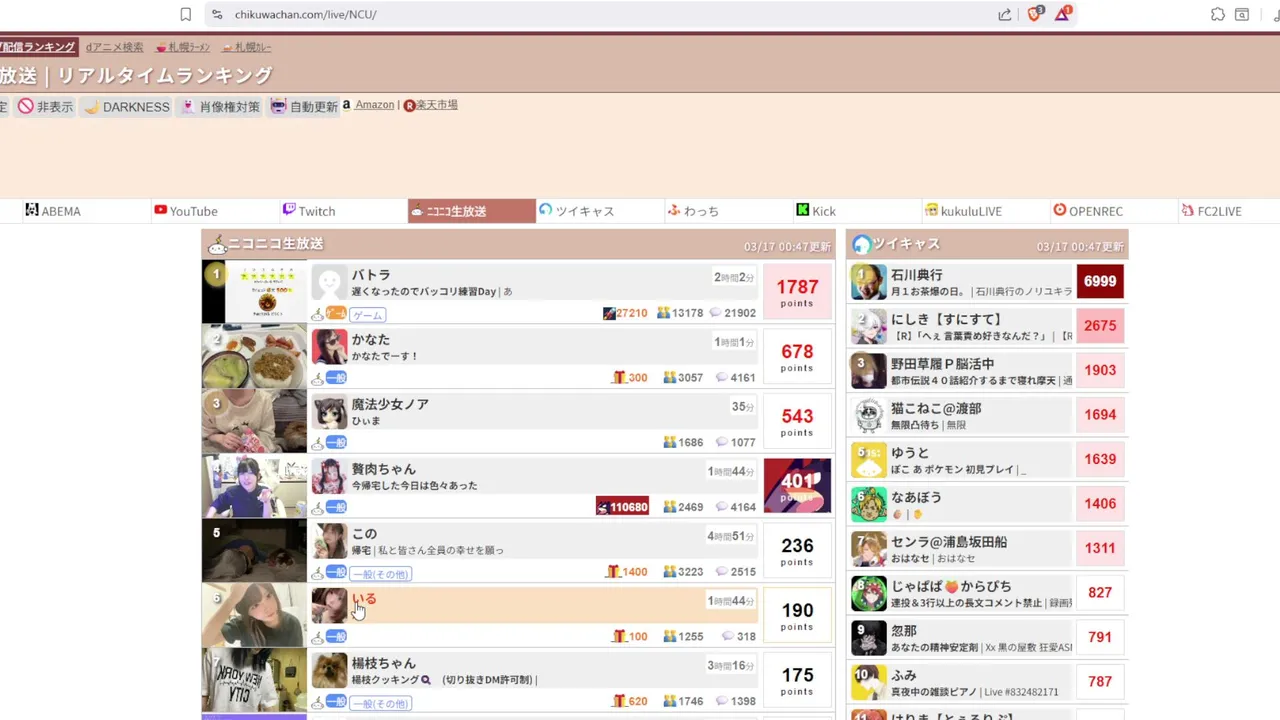The height and width of the screenshot is (720, 1280).
Task: Bookmark this page with the bookmark icon
Action: click(x=186, y=14)
